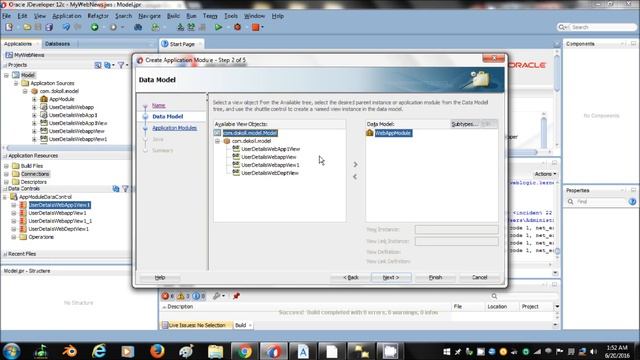
Task: Select UserDetailsWebappView in Available View Objects
Action: tap(269, 157)
